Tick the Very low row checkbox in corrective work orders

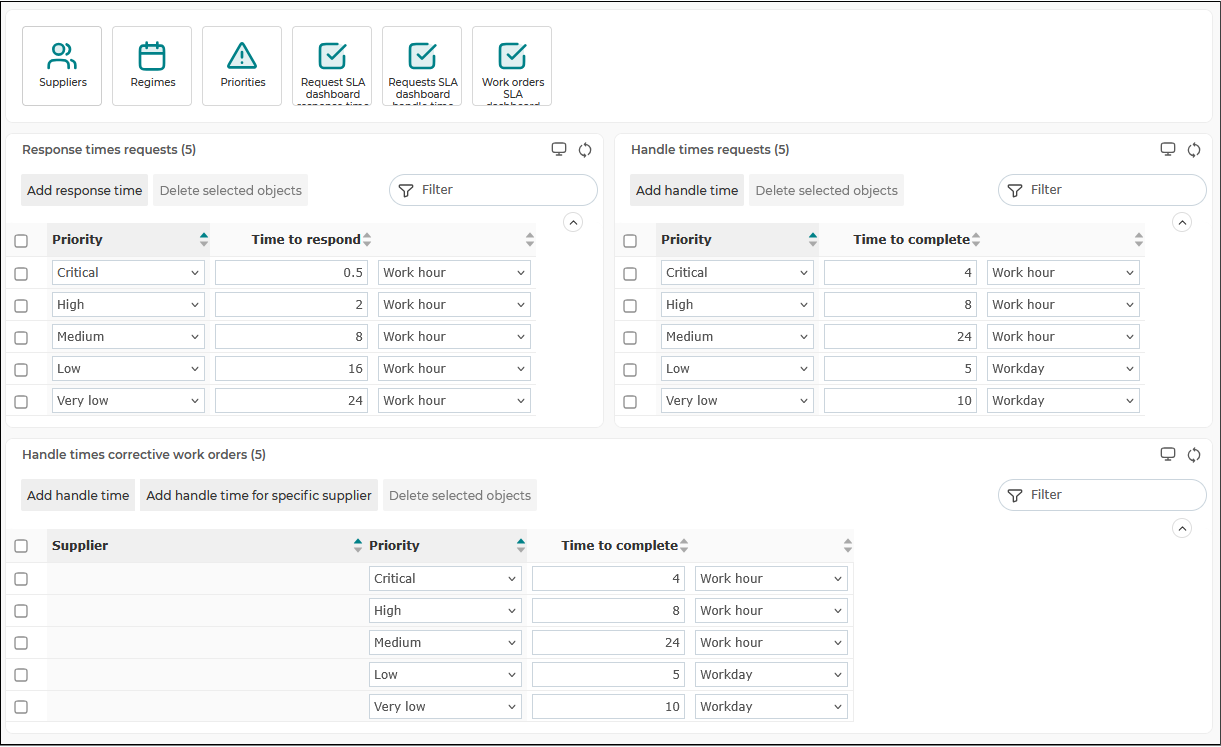coord(21,707)
